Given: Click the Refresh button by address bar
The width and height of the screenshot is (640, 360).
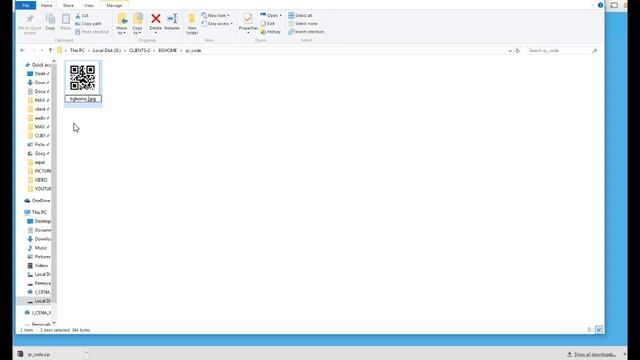Looking at the screenshot, I should click(518, 51).
